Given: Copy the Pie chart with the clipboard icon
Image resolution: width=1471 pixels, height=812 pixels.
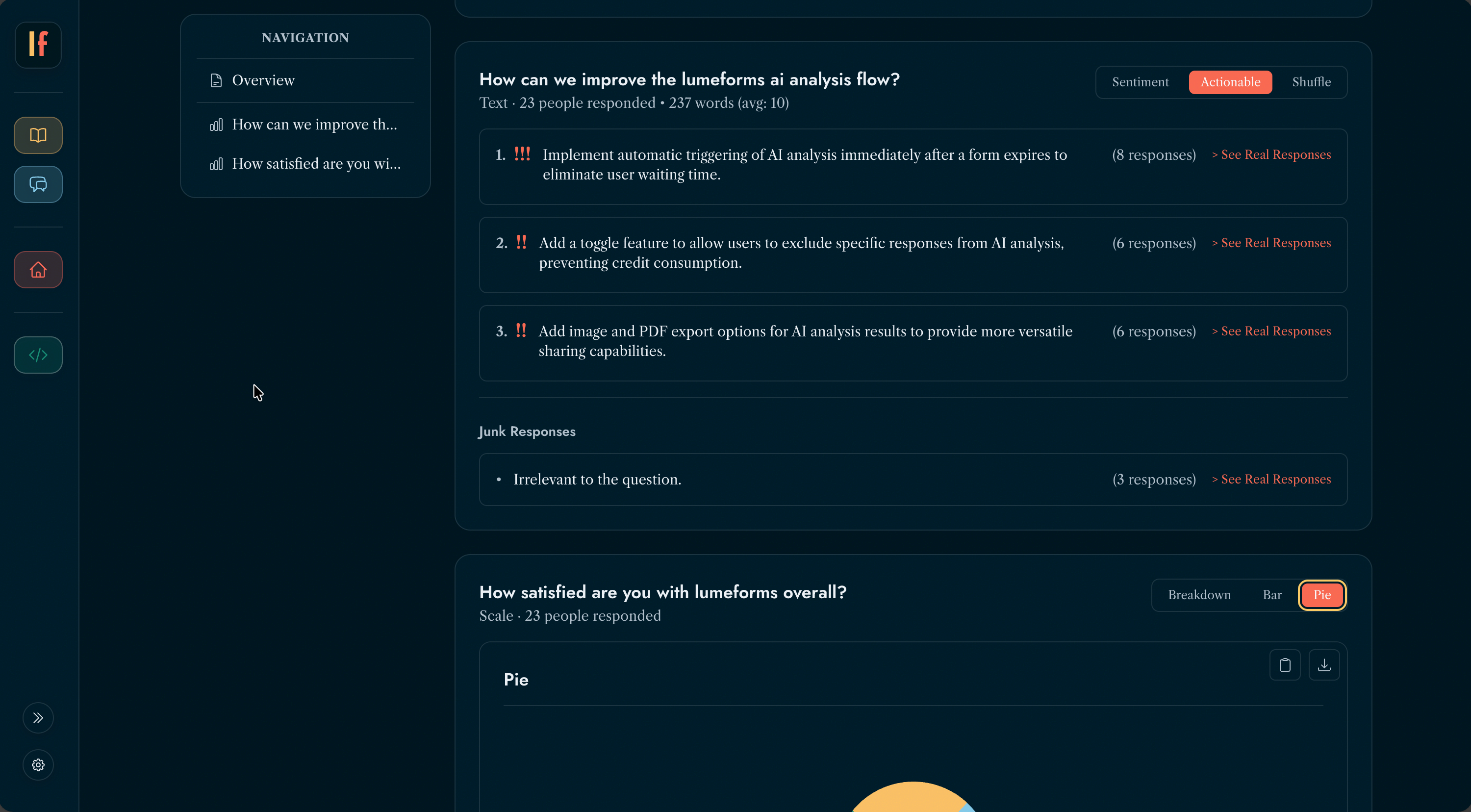Looking at the screenshot, I should click(x=1285, y=664).
